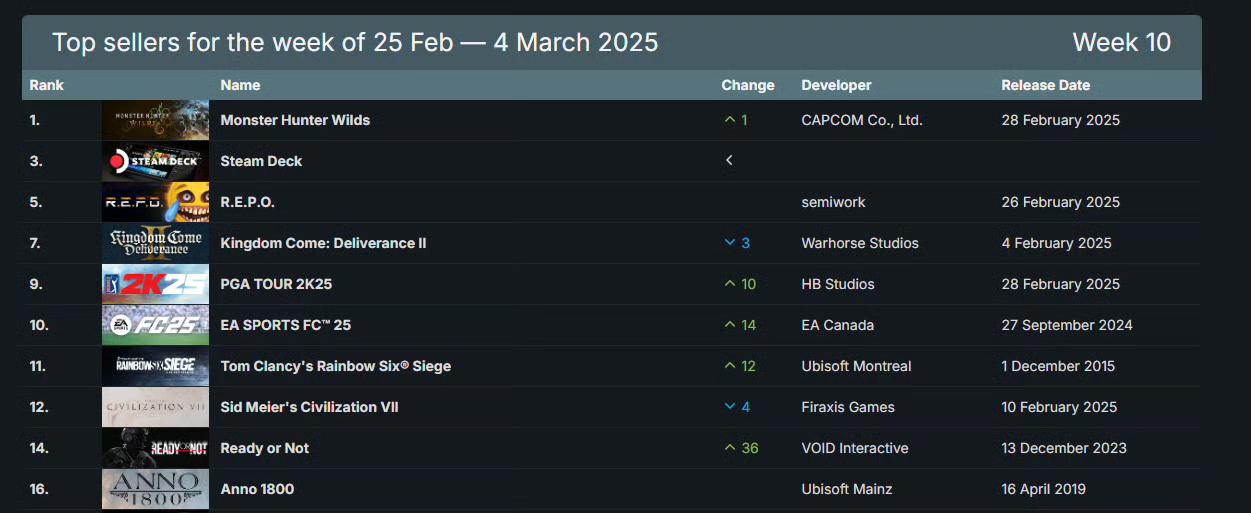
Task: Open the Anno 1800 thumbnail
Action: point(155,489)
